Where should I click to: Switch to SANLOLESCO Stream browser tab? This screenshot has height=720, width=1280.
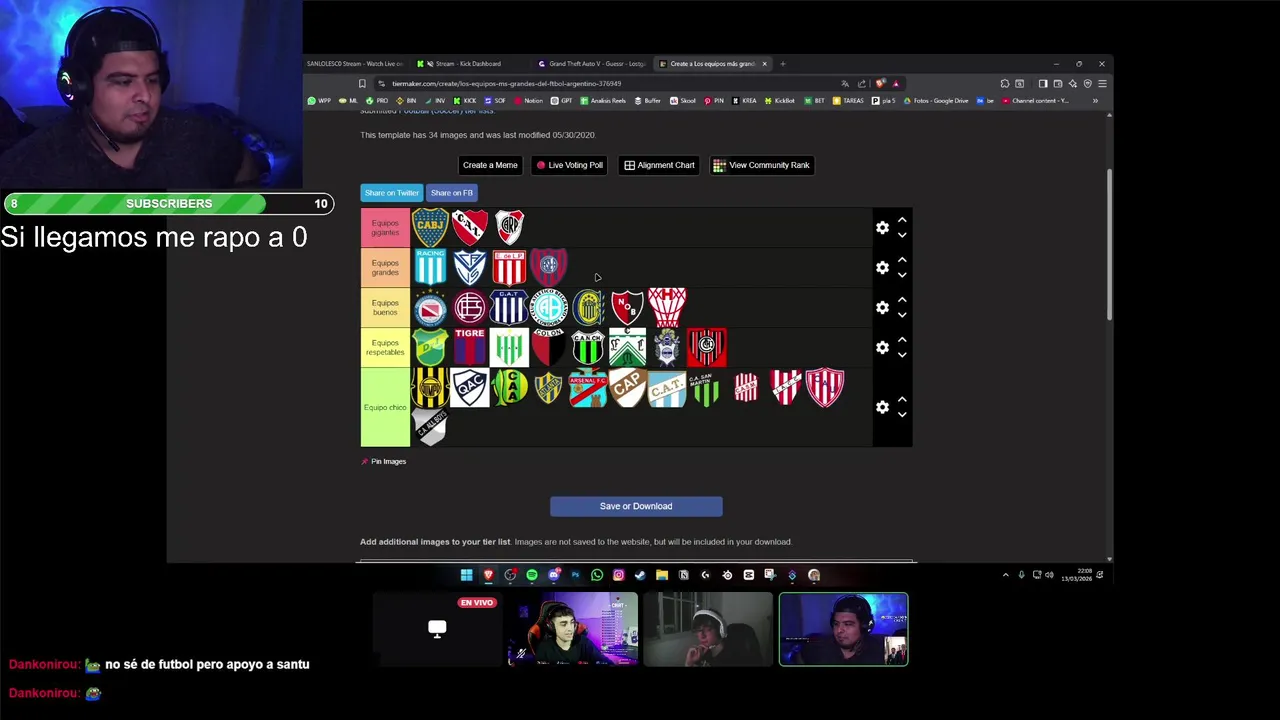pos(353,64)
